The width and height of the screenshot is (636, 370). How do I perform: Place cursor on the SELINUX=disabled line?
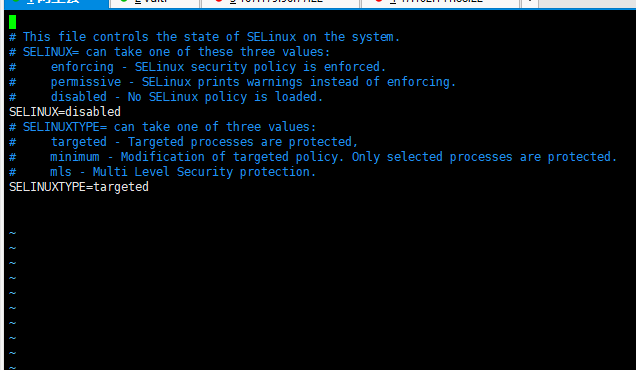(x=65, y=112)
